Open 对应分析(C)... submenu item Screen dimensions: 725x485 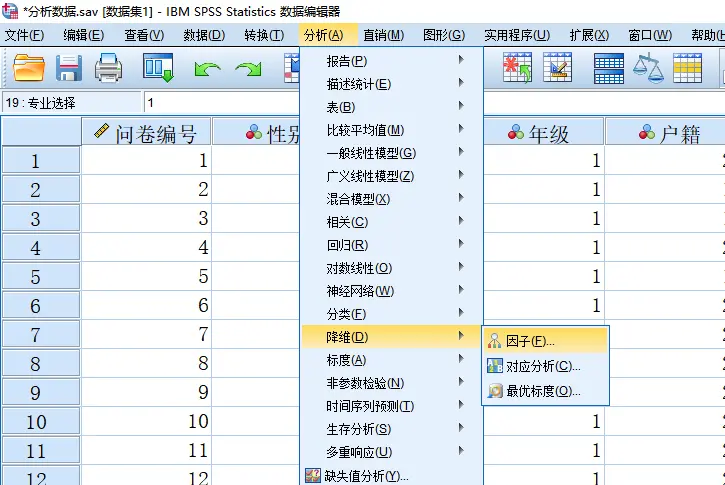(546, 366)
